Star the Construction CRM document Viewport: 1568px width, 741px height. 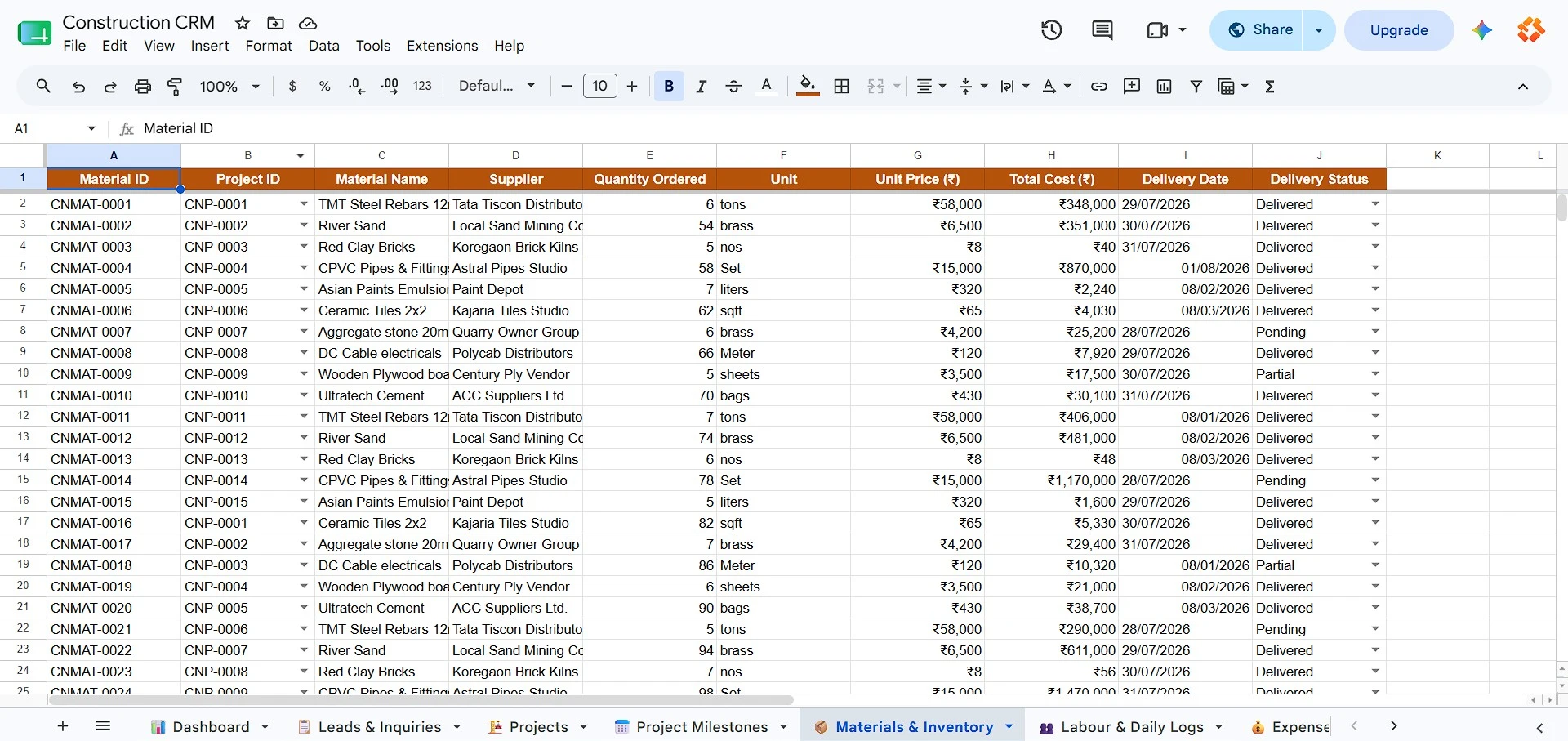tap(243, 23)
